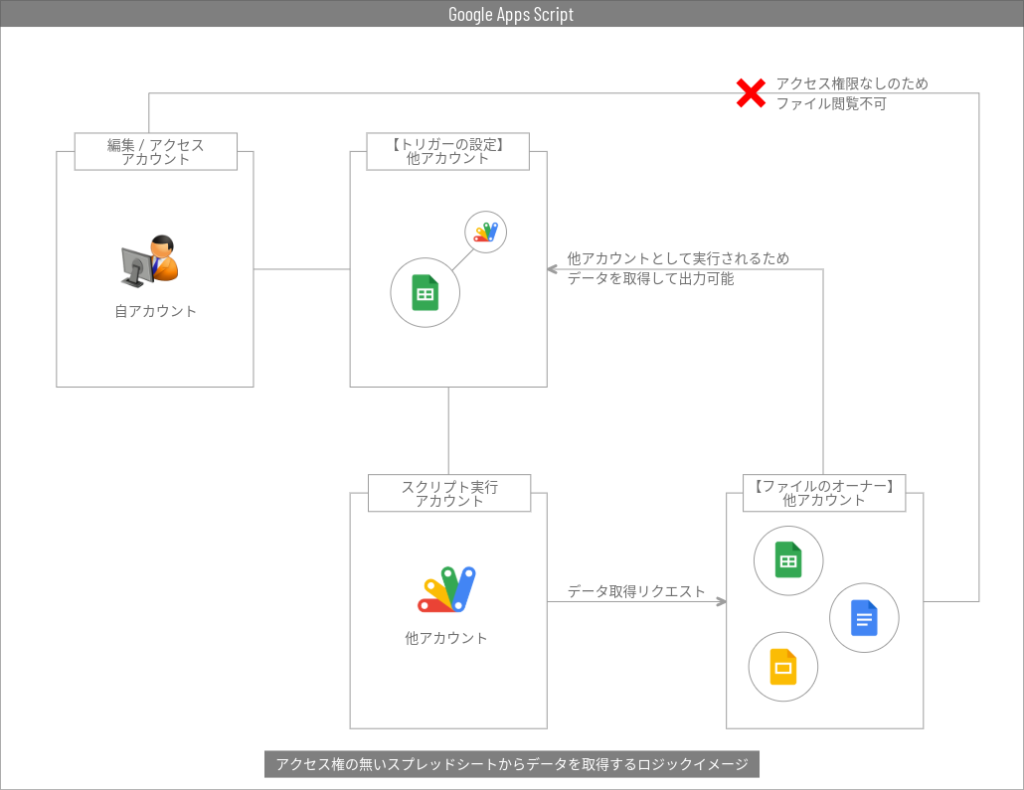The height and width of the screenshot is (790, 1024).
Task: Select the 編集 / アクセスアカウント label box
Action: click(x=155, y=151)
